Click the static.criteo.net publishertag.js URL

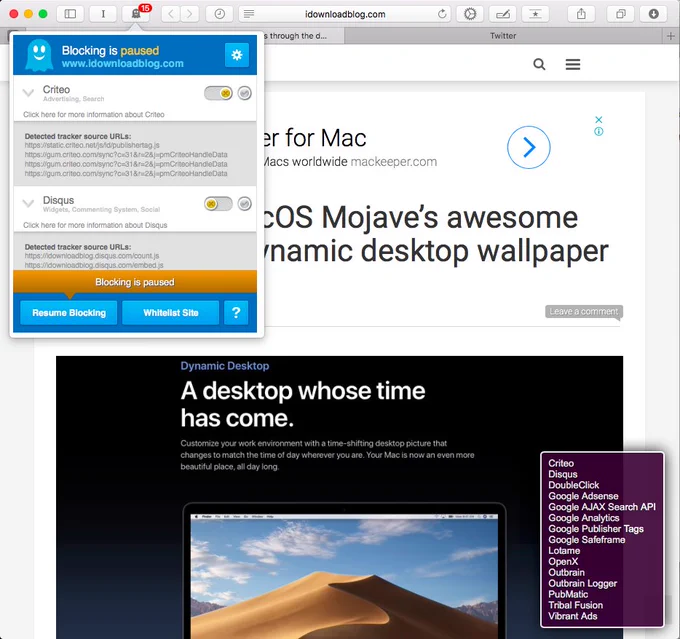(92, 145)
